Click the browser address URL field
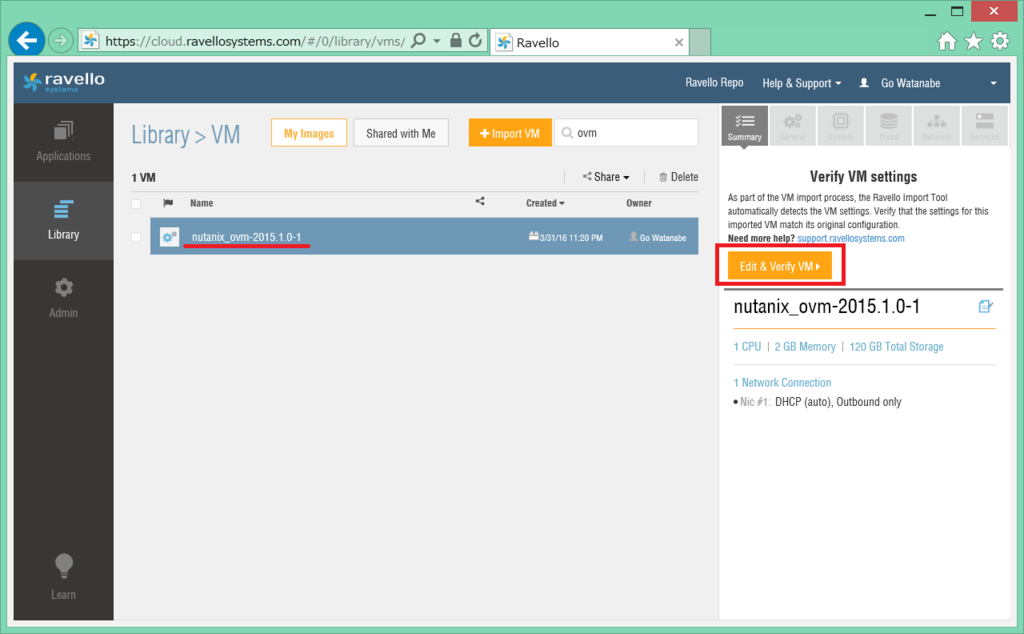 point(255,41)
